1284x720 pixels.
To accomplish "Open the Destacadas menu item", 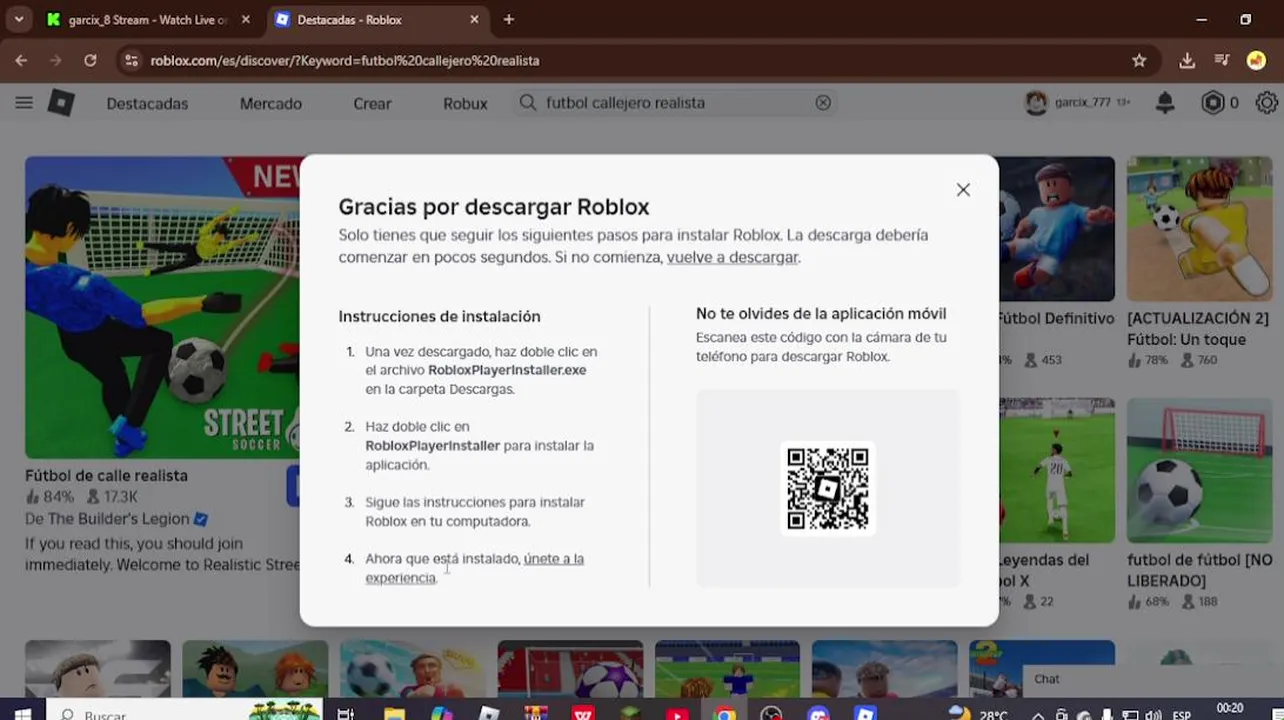I will click(147, 103).
